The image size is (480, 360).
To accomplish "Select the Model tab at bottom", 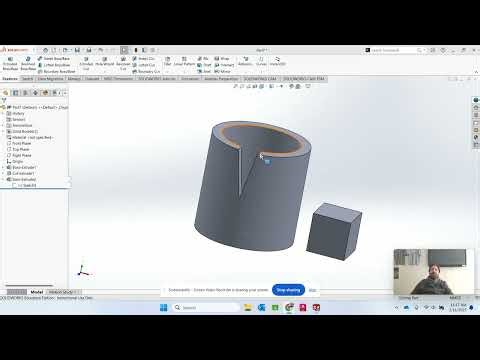I will coord(37,292).
